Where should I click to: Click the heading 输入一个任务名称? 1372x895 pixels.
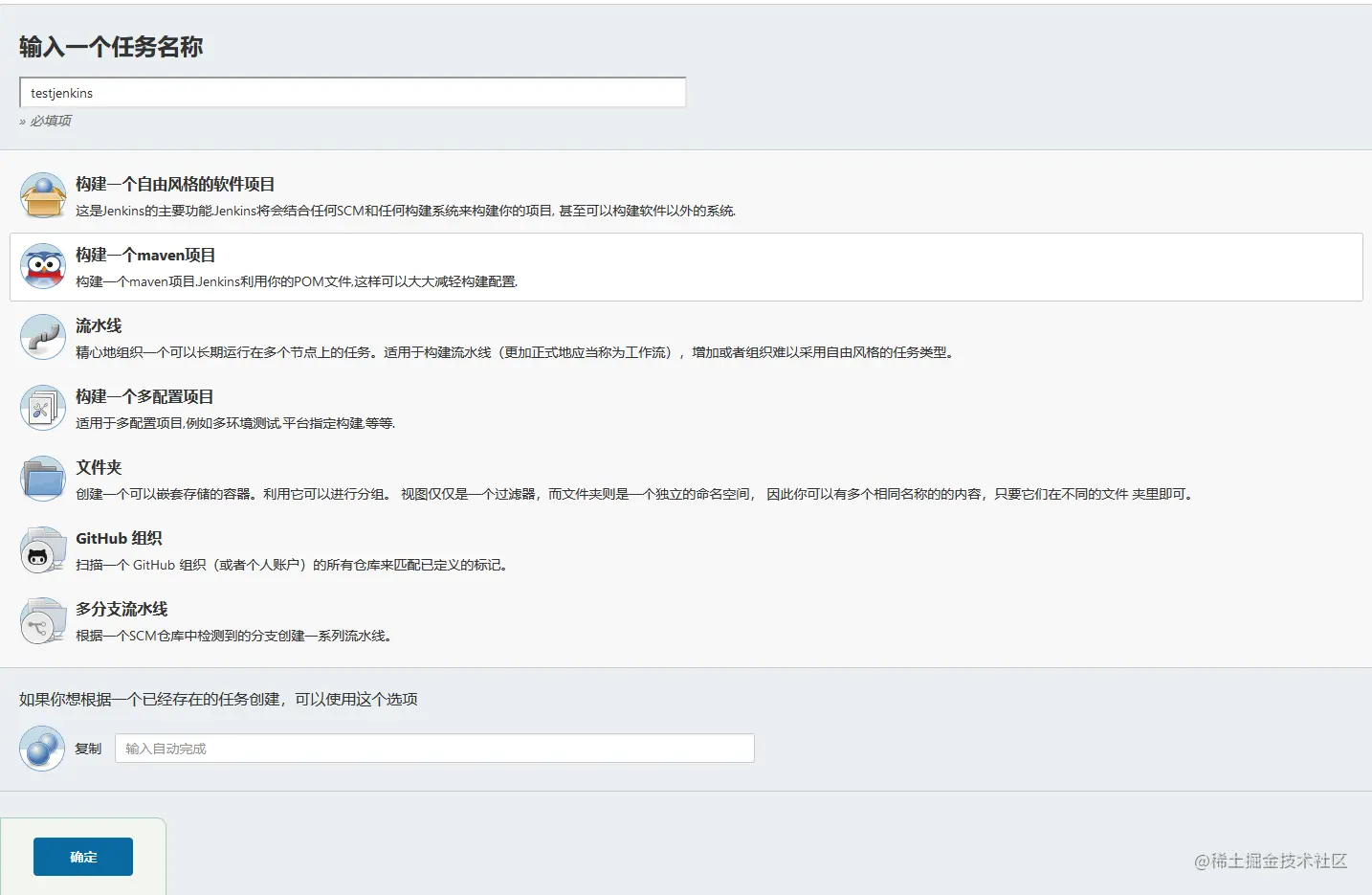(x=111, y=47)
